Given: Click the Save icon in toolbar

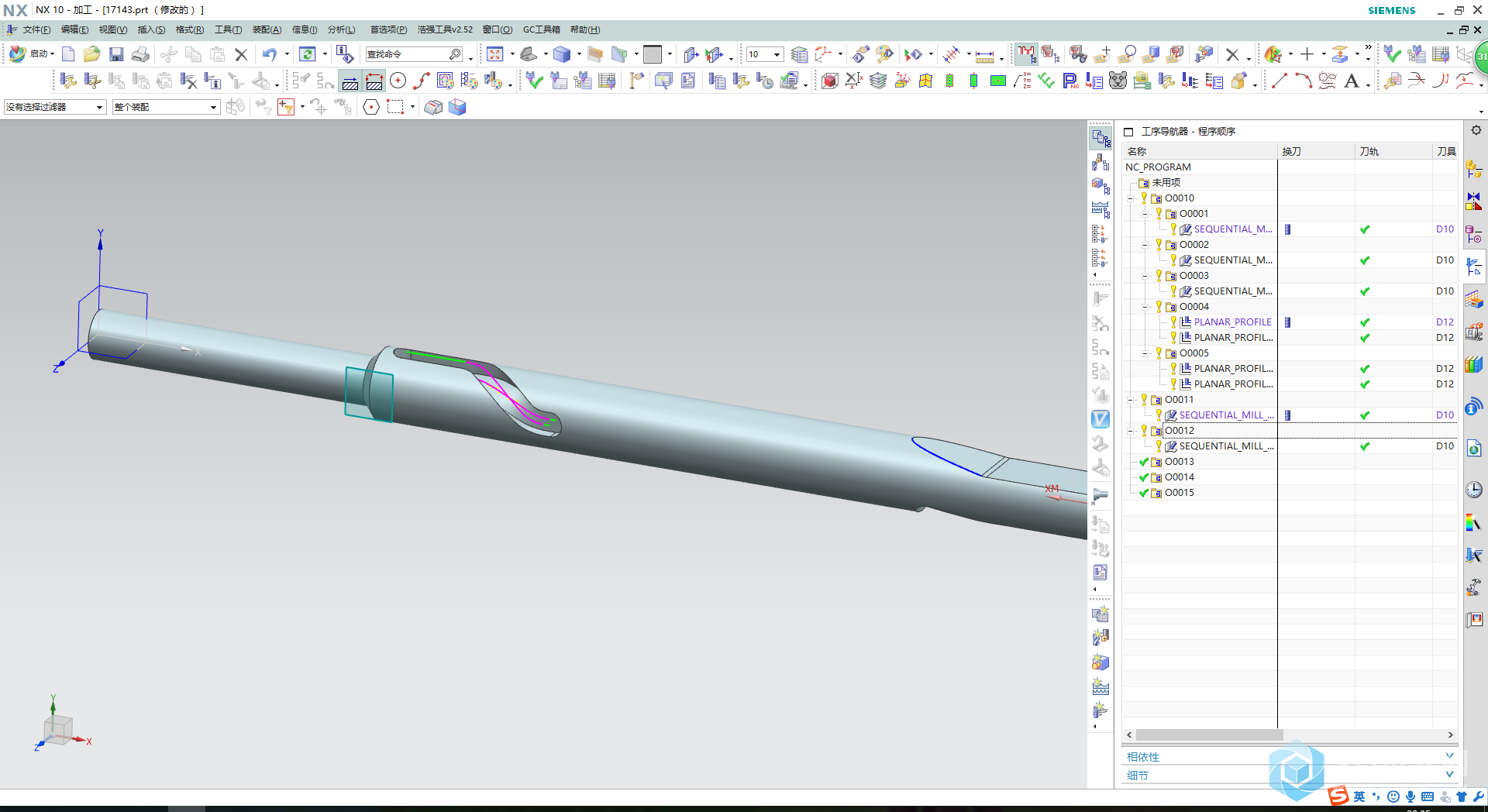Looking at the screenshot, I should tap(116, 54).
